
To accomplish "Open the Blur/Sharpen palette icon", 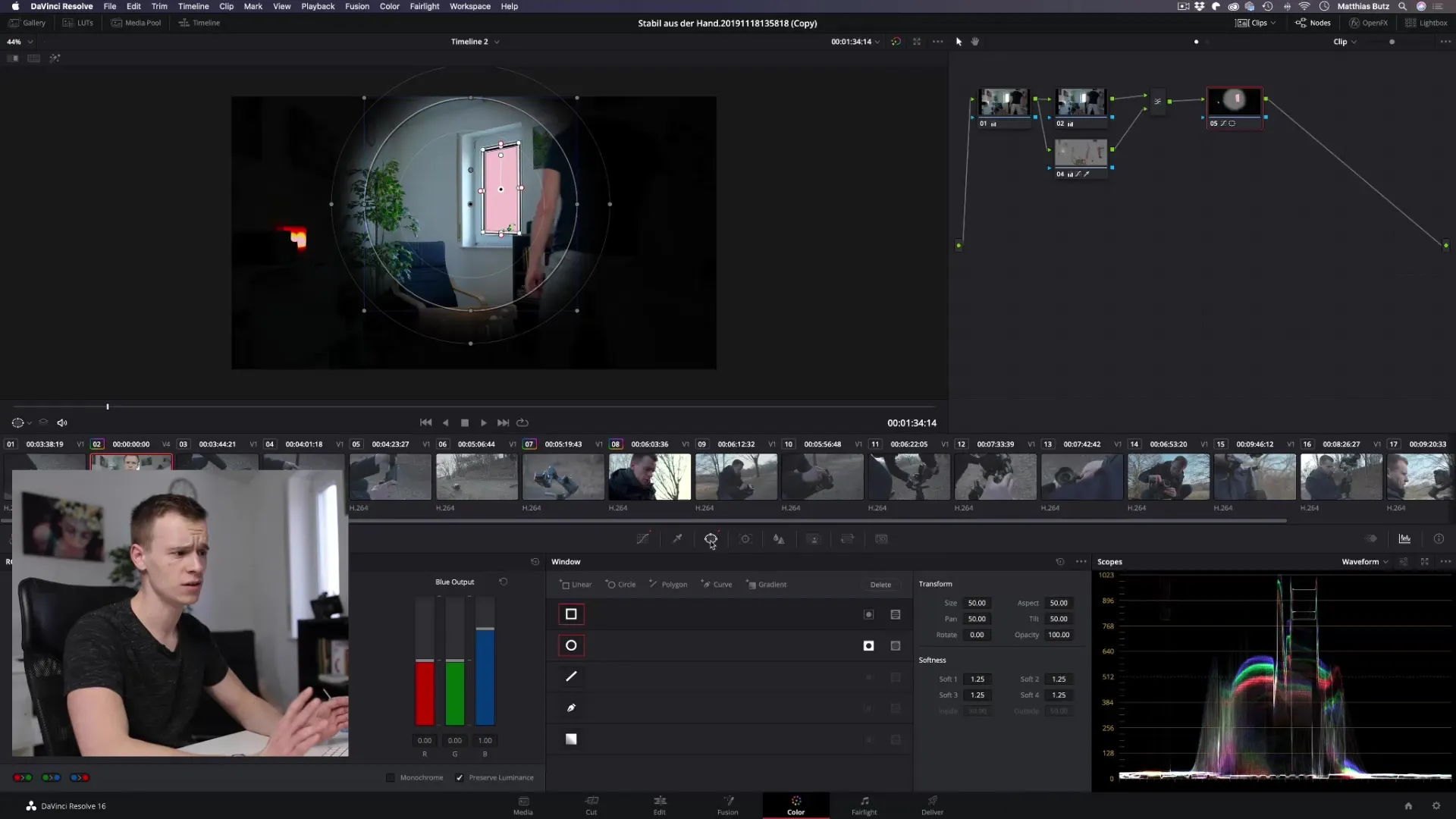I will pyautogui.click(x=779, y=538).
